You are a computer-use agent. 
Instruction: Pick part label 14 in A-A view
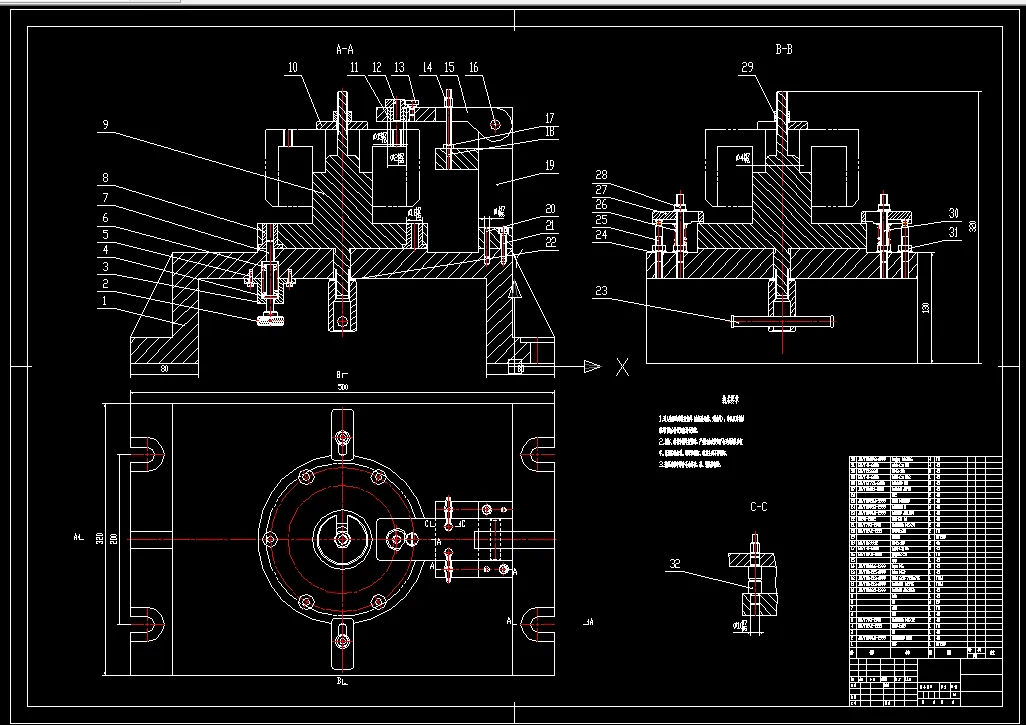click(427, 67)
